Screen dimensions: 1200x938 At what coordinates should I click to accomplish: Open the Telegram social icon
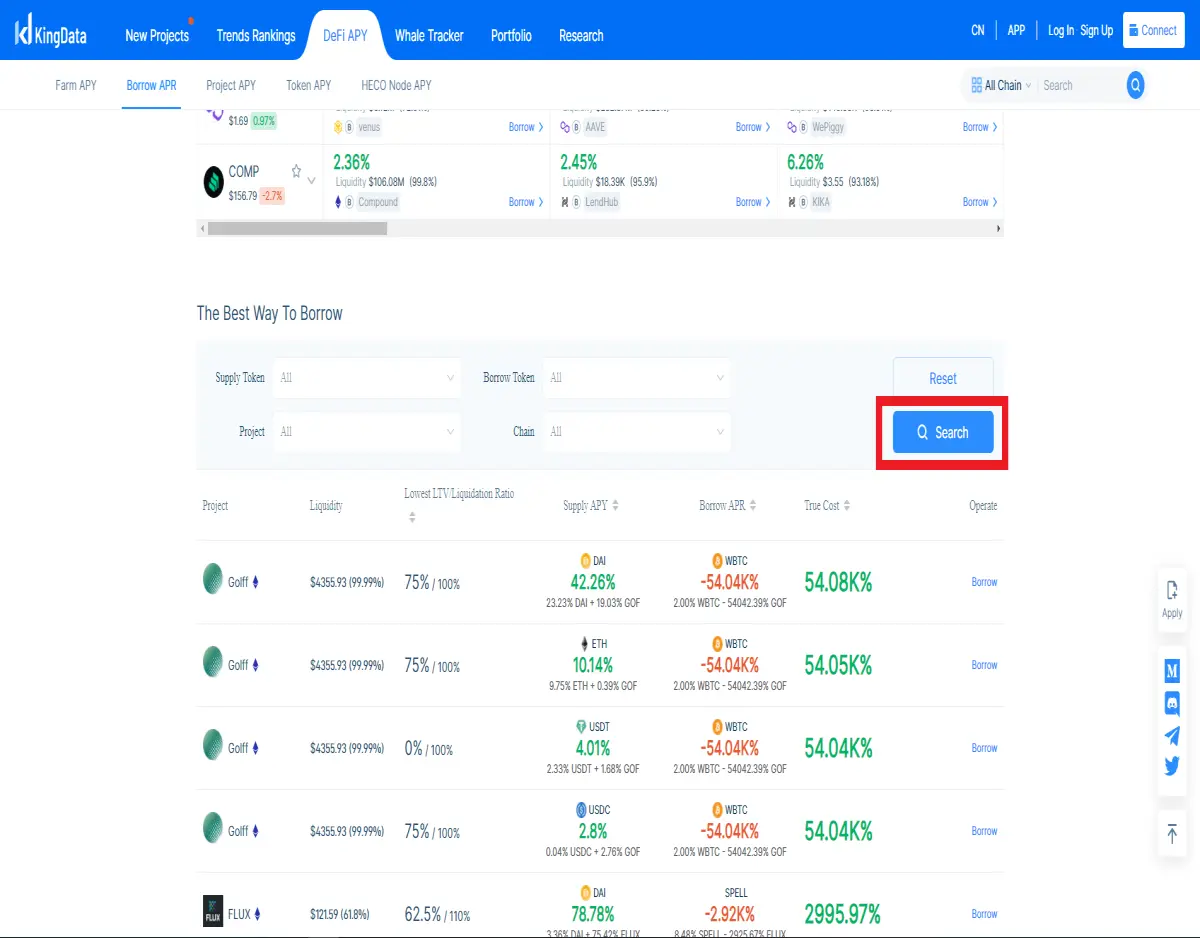click(1172, 735)
